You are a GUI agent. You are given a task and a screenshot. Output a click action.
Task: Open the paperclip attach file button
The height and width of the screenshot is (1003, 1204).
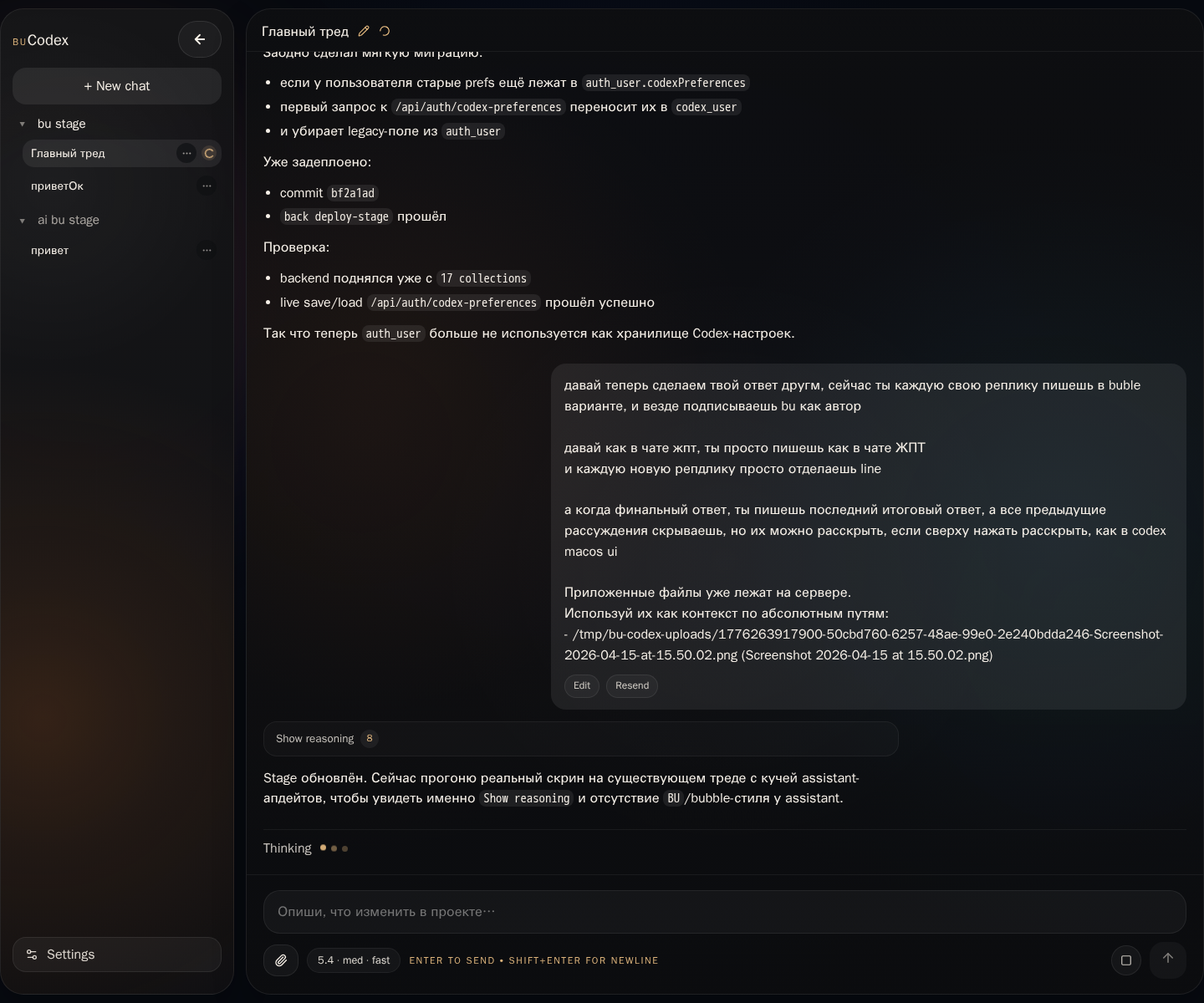(x=281, y=960)
